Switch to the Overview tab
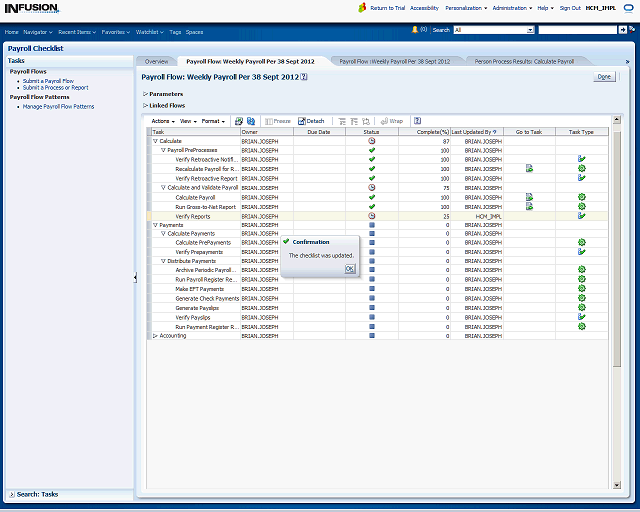This screenshot has height=512, width=640. (156, 61)
